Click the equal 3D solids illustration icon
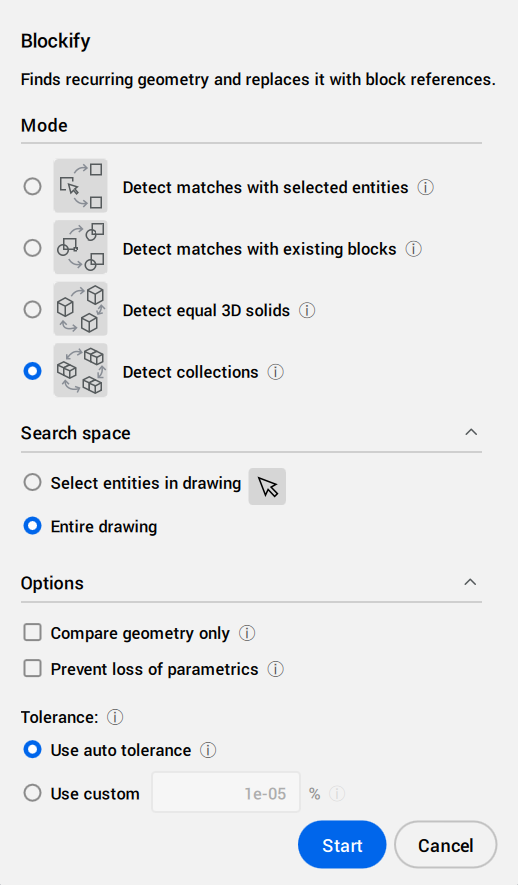 pyautogui.click(x=81, y=309)
